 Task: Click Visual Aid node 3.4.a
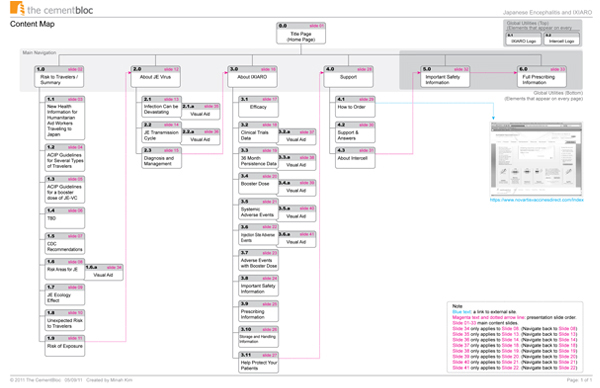pyautogui.click(x=297, y=188)
